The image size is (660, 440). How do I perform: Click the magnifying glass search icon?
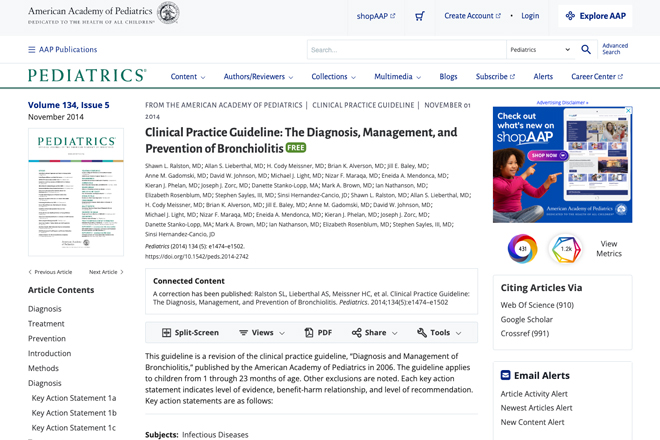click(x=585, y=50)
